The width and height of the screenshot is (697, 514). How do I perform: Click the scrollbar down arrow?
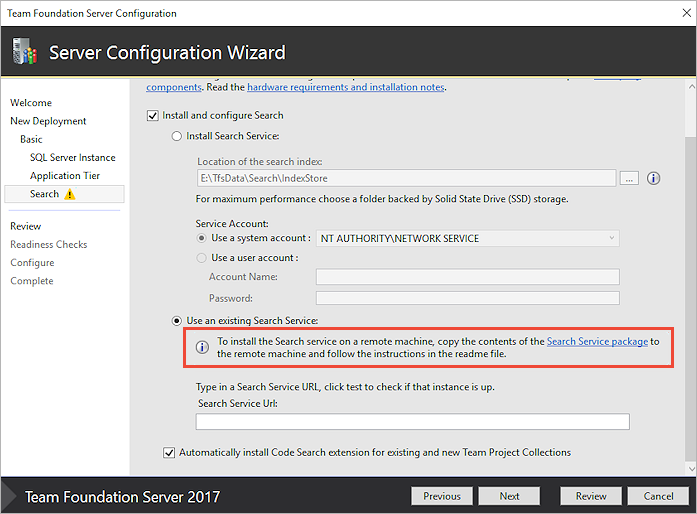[x=691, y=468]
